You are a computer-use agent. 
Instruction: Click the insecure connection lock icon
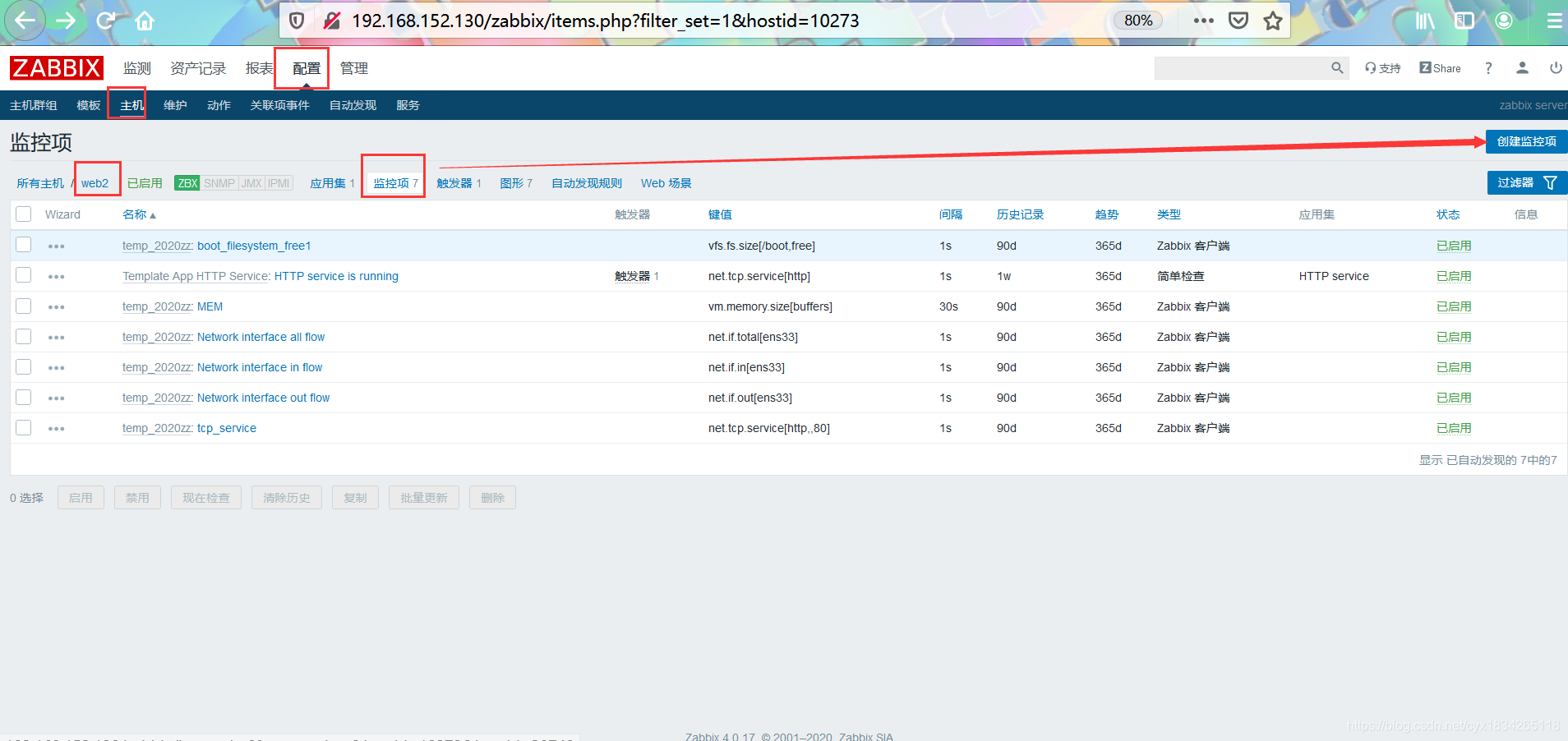point(332,21)
